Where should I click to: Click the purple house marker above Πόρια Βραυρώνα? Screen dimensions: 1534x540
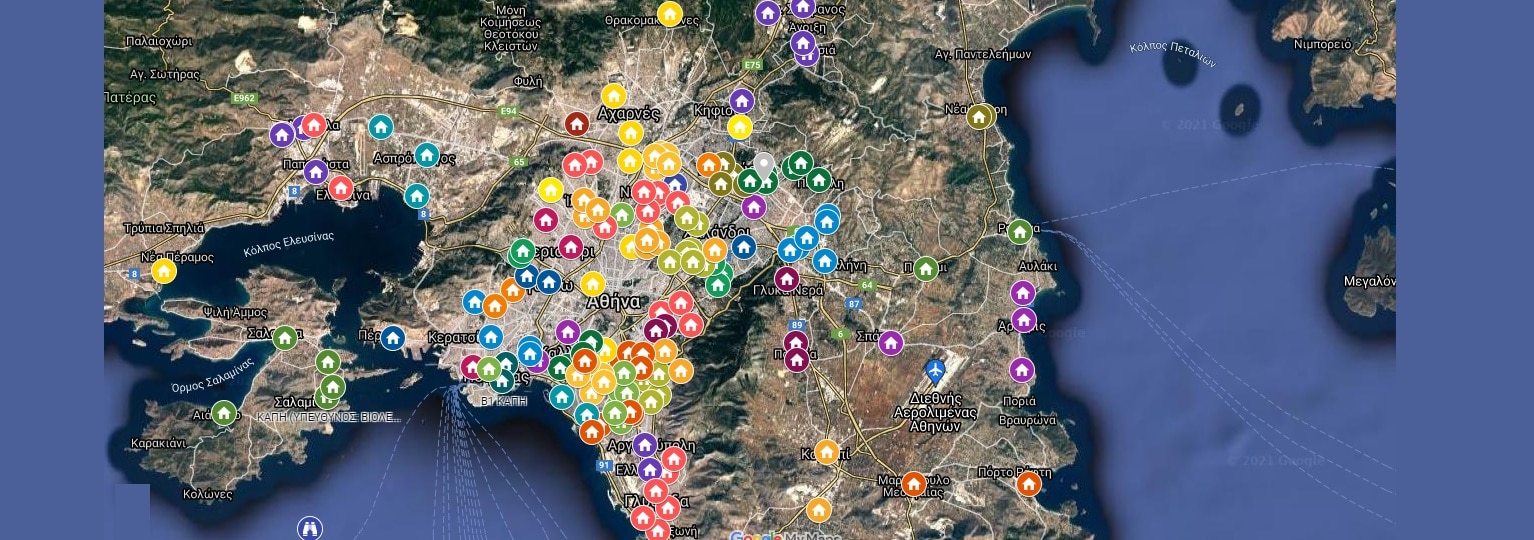coord(1021,369)
